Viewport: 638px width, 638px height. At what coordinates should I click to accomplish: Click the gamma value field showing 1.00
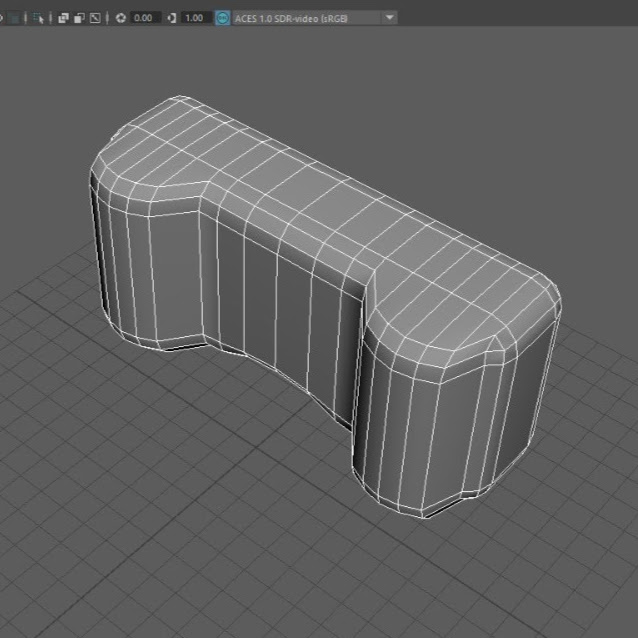pyautogui.click(x=197, y=18)
